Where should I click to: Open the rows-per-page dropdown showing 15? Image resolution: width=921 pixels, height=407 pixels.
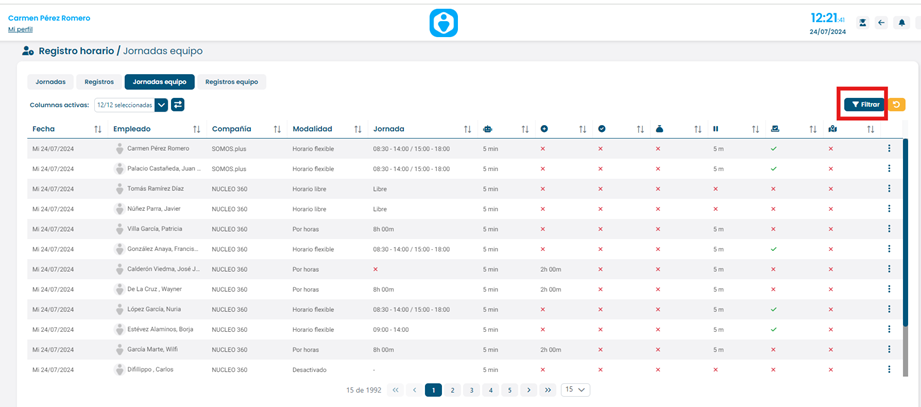[x=575, y=390]
